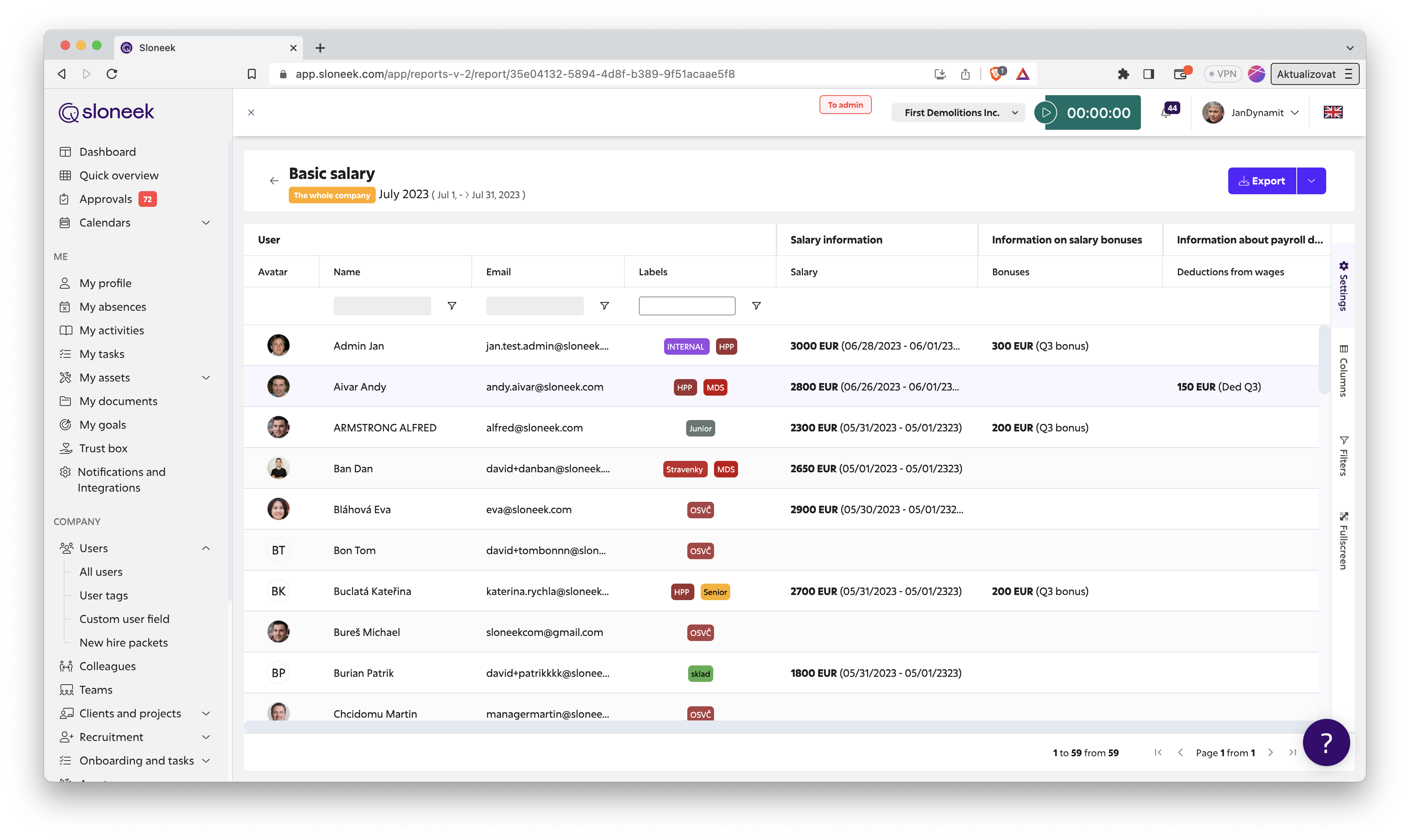Start the time tracker play button
The image size is (1410, 840).
1046,112
